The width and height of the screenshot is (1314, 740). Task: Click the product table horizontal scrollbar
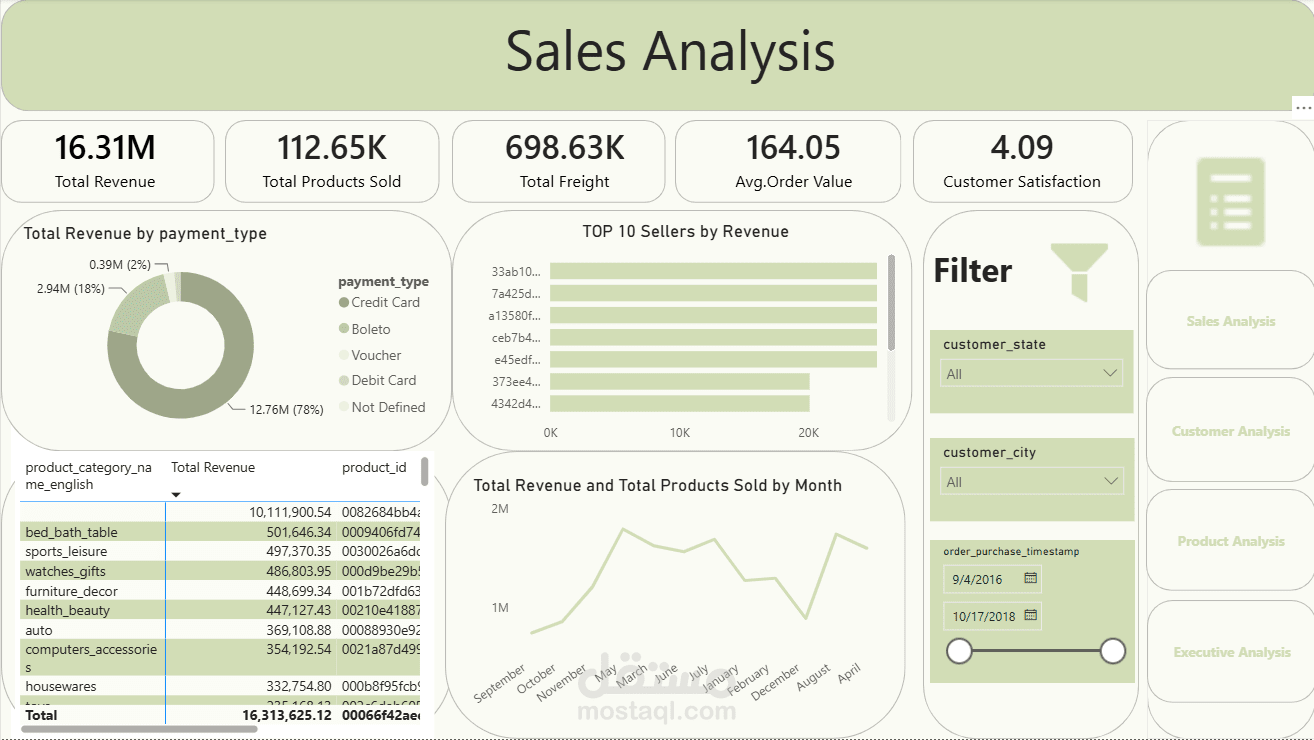(x=138, y=729)
